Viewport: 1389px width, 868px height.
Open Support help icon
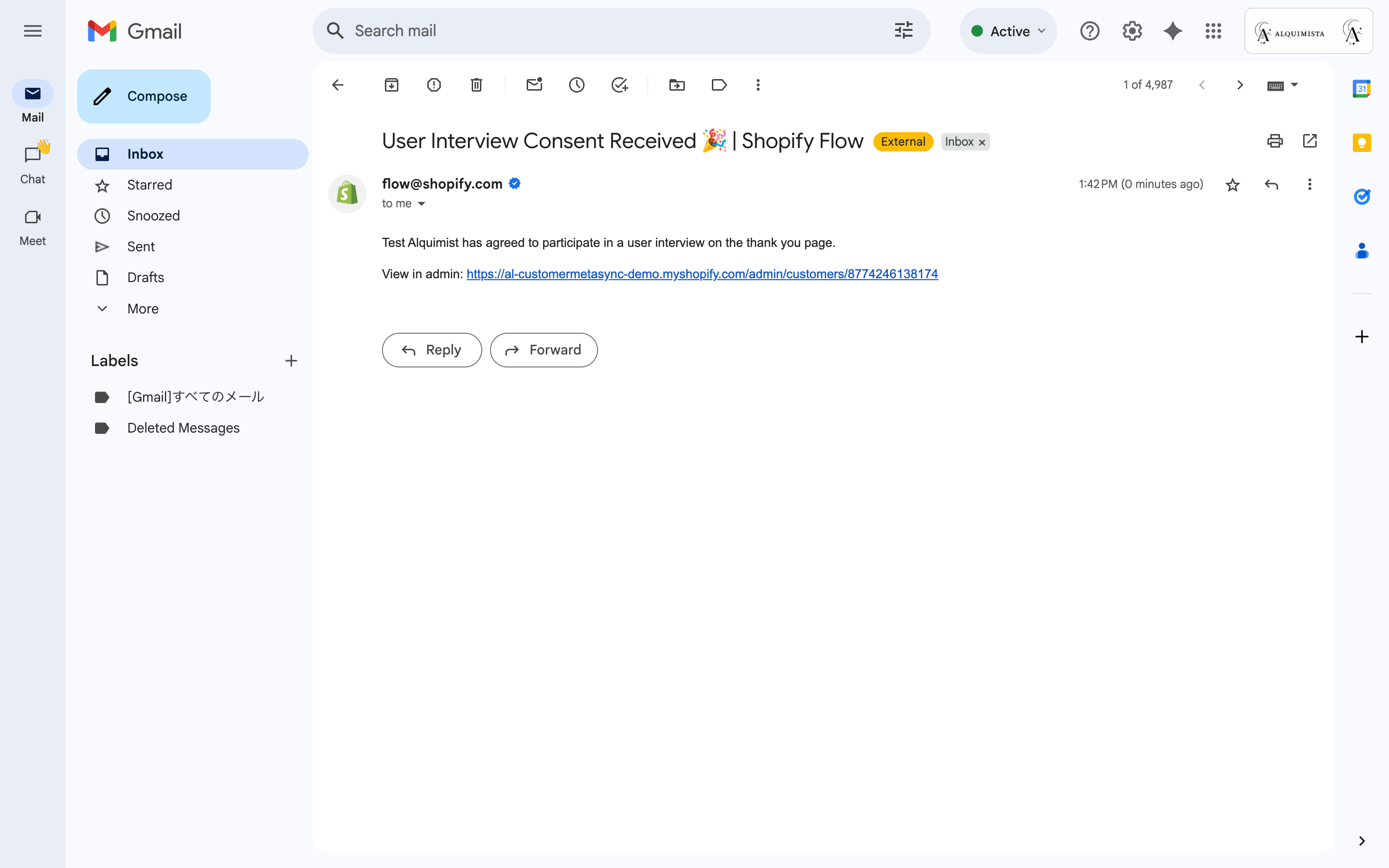[1089, 31]
